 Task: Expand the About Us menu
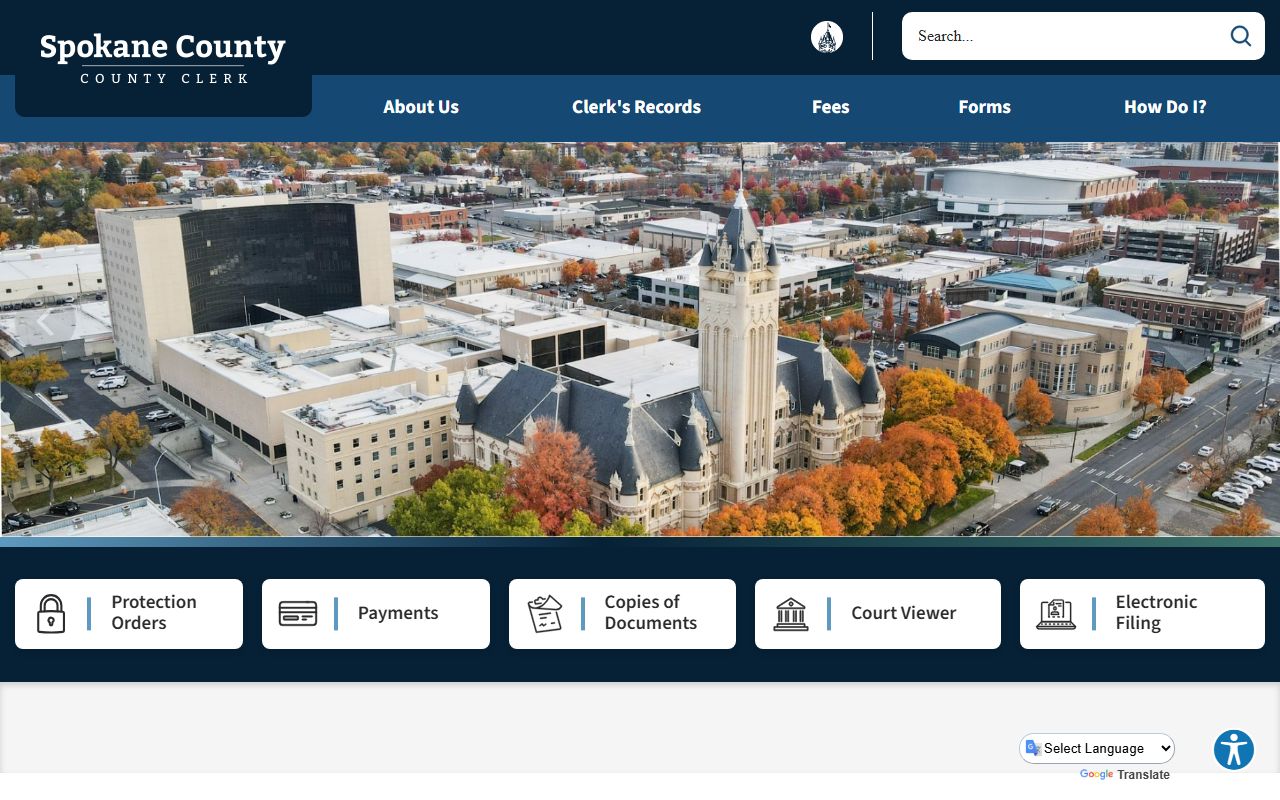point(421,107)
